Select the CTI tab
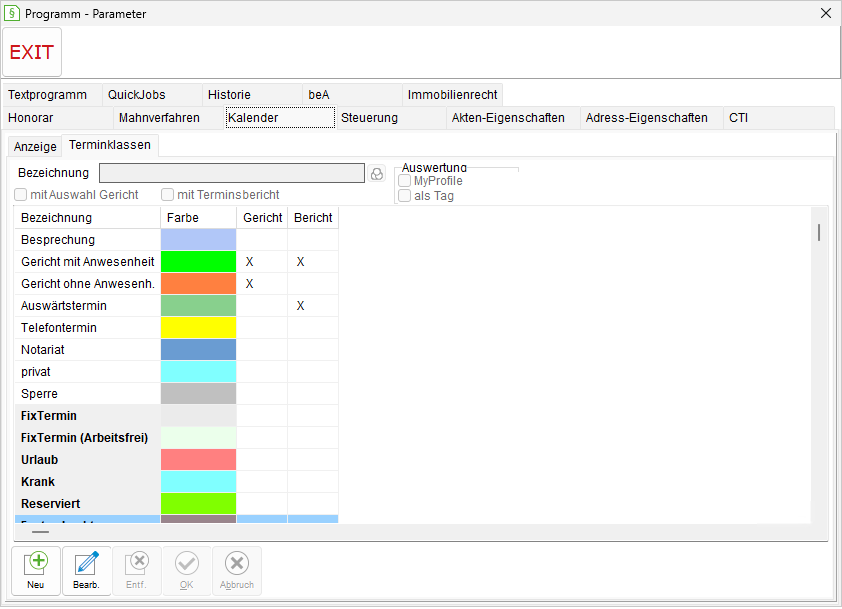The image size is (842, 609). (779, 118)
